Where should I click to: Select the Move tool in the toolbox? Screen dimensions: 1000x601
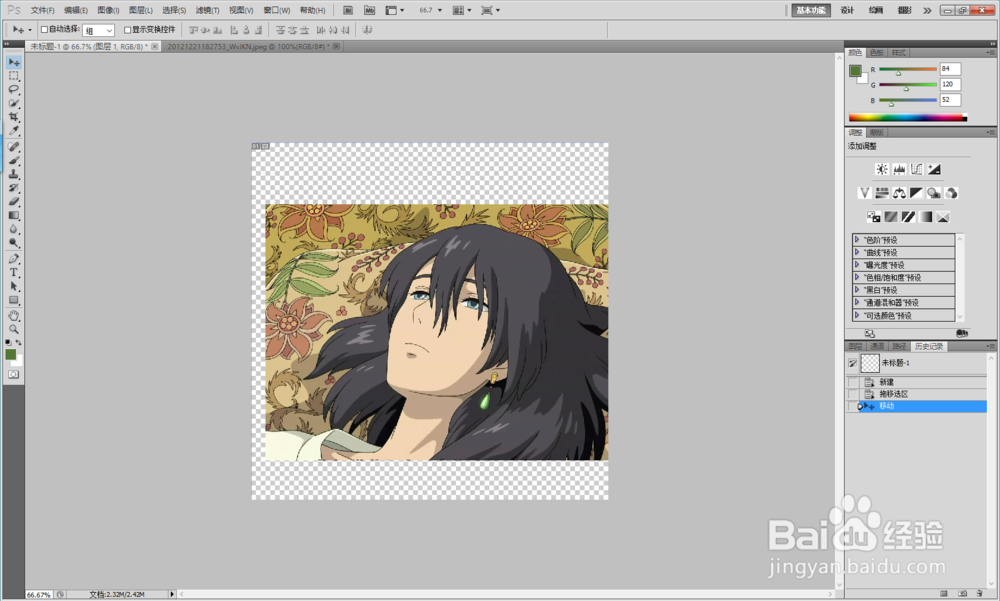[x=13, y=62]
